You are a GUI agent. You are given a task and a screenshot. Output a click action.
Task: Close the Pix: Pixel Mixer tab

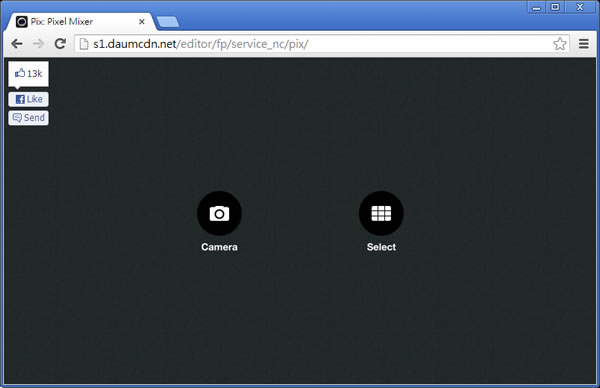[x=142, y=22]
